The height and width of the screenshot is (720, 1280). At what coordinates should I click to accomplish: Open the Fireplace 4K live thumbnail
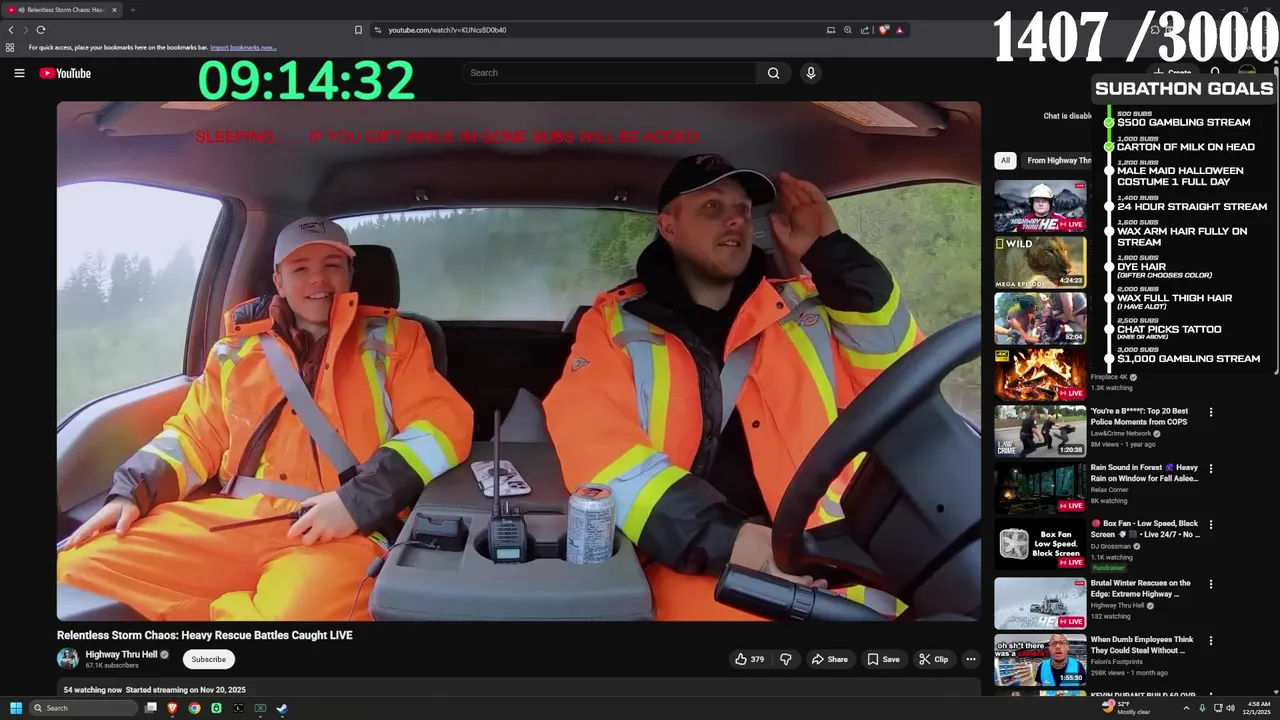[1040, 374]
